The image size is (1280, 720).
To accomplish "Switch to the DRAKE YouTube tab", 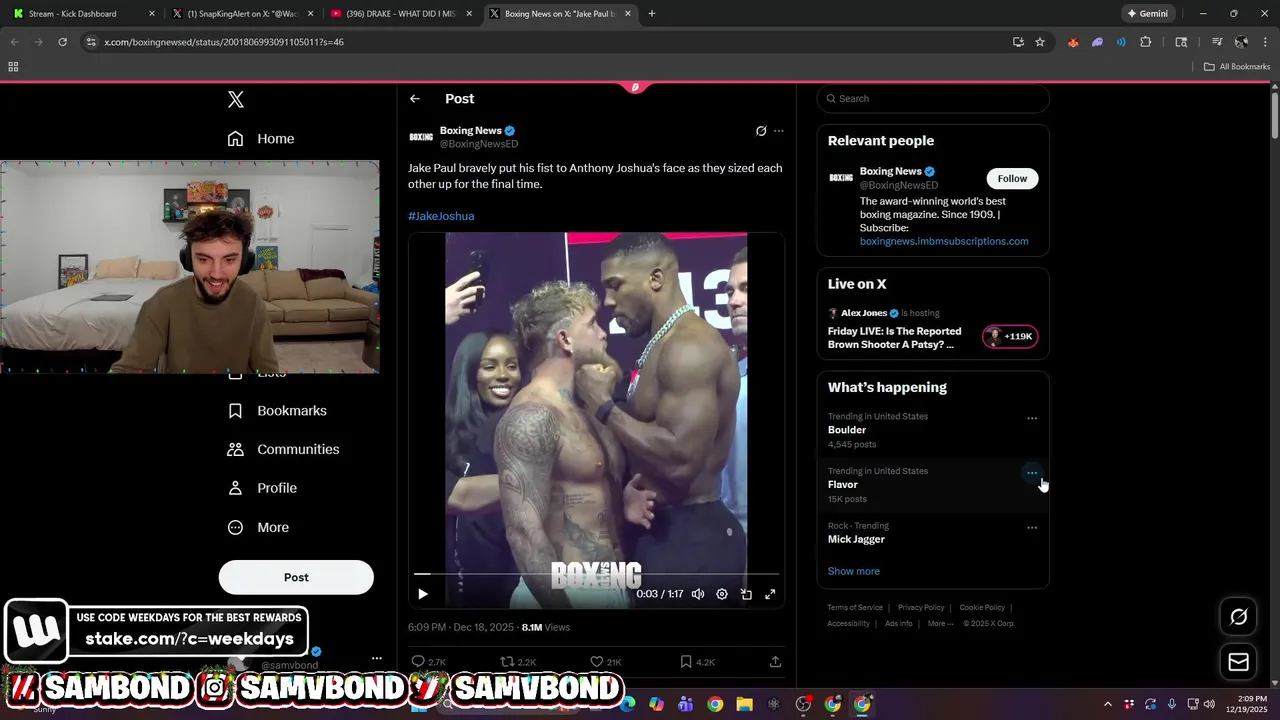I will 401,14.
